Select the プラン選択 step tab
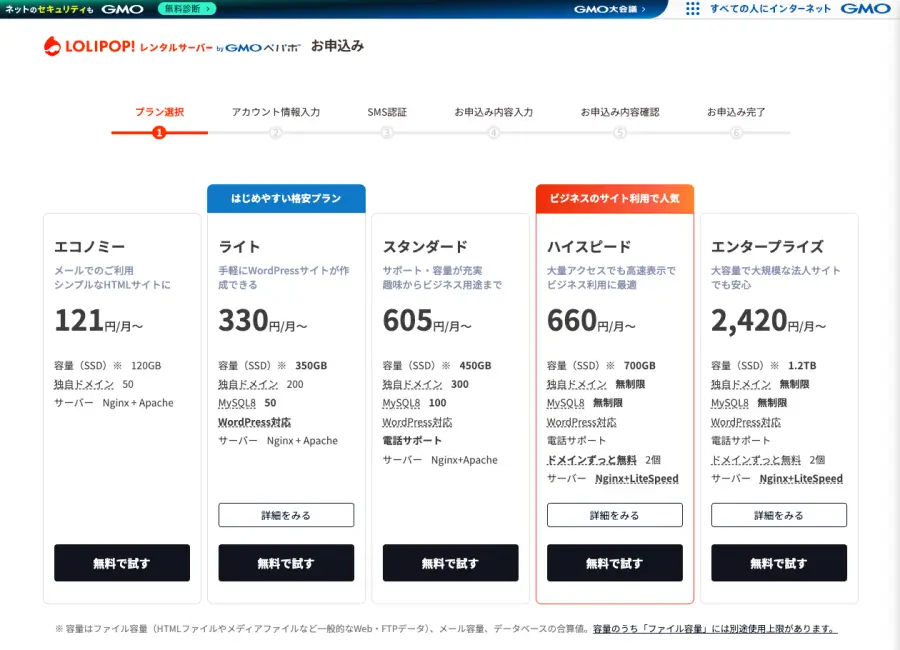 [x=159, y=112]
